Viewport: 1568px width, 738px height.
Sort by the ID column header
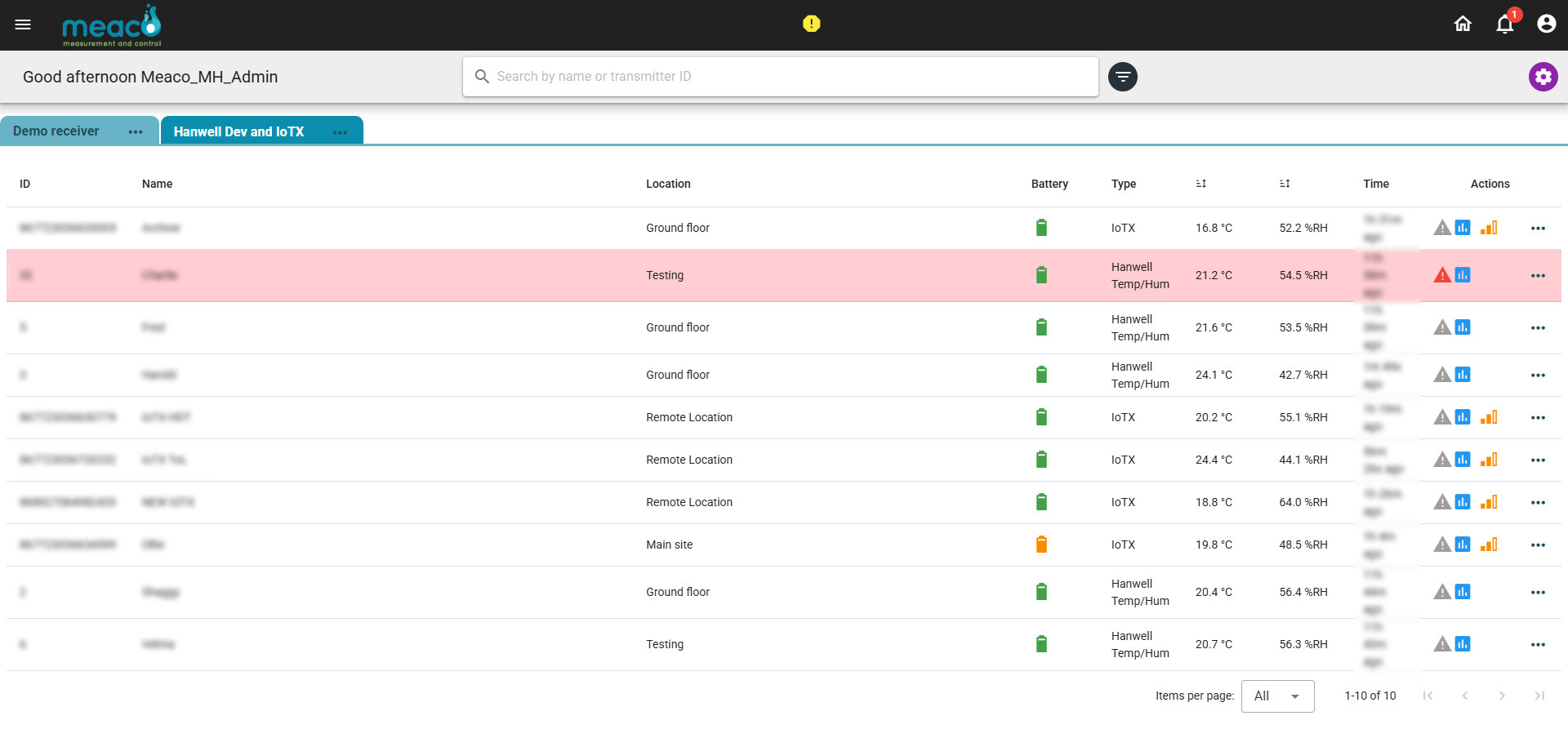[x=24, y=184]
